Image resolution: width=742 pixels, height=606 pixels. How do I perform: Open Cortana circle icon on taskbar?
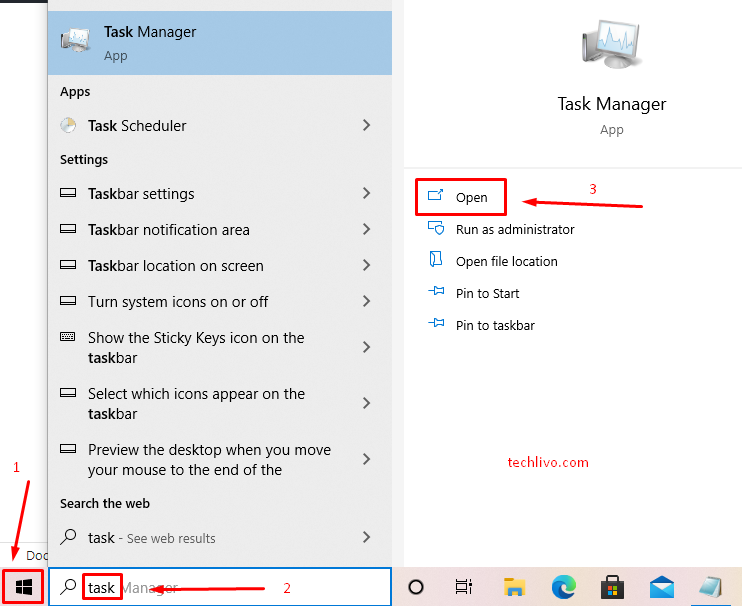(x=415, y=587)
